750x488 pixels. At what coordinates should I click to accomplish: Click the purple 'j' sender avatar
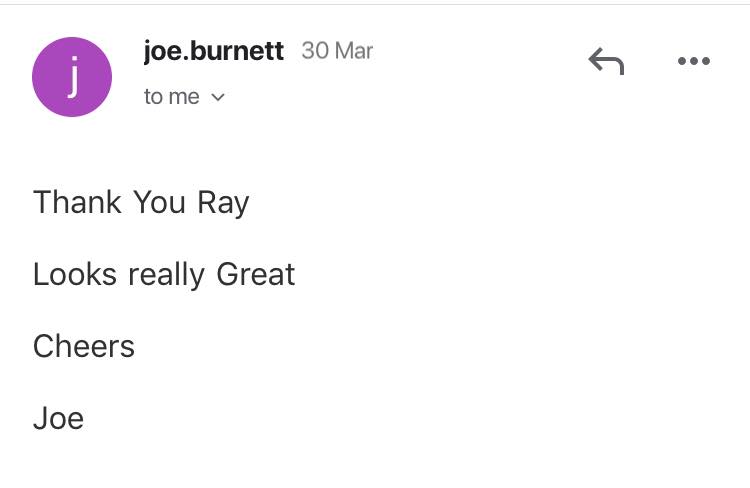click(x=72, y=77)
